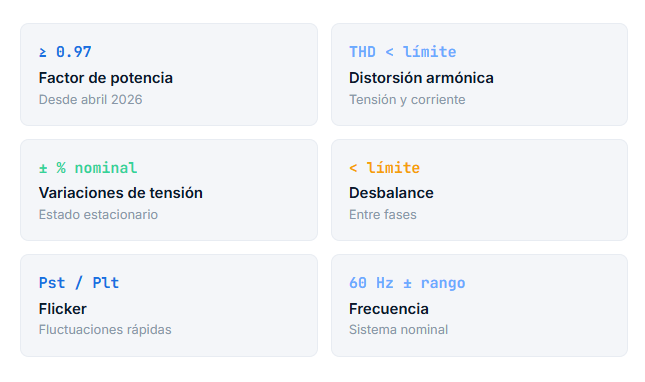Click the Fluctuaciones rápidas subtitle
Viewport: 645px width, 382px height.
click(105, 330)
